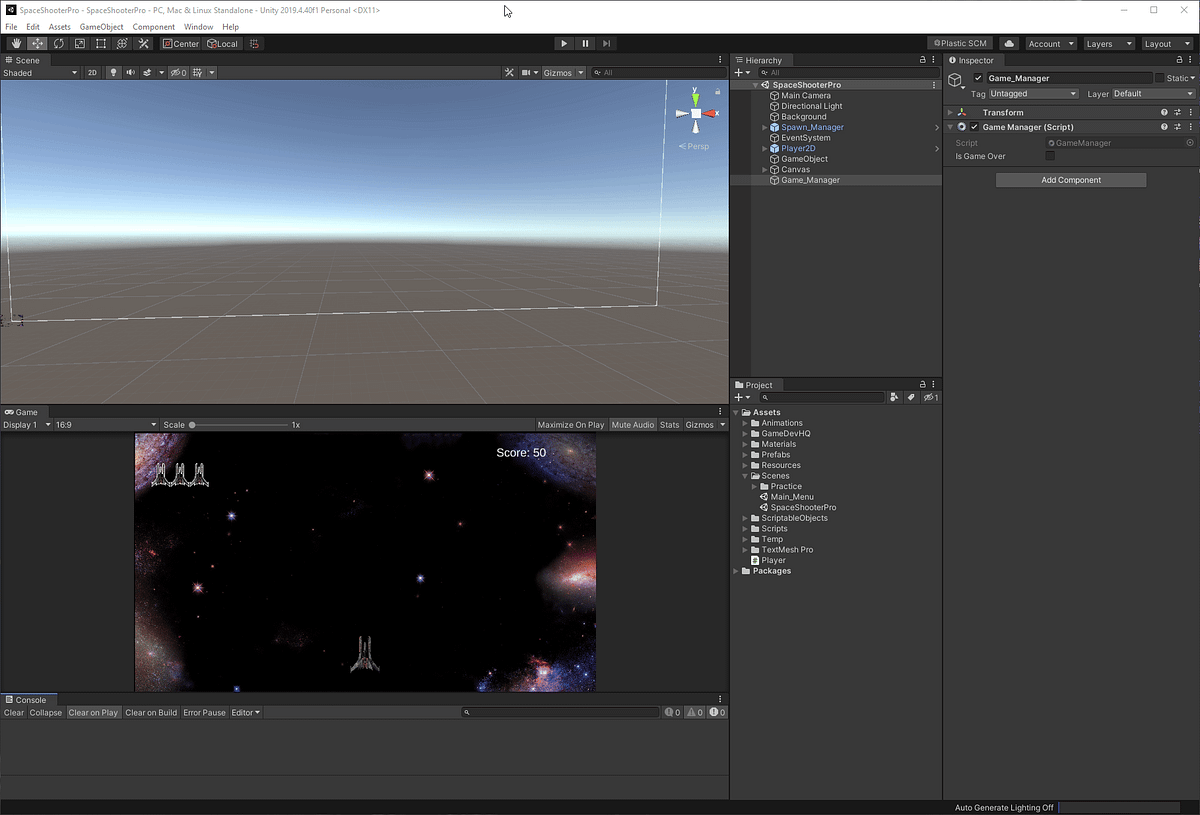The height and width of the screenshot is (815, 1200).
Task: Select the Rect Transform tool
Action: (x=100, y=43)
